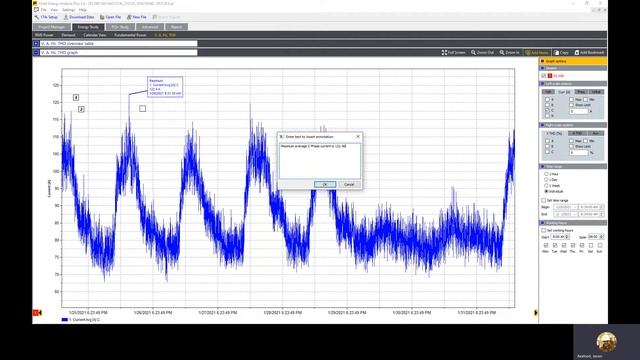Enable the Set working hours checkbox
The width and height of the screenshot is (640, 360).
coord(543,230)
